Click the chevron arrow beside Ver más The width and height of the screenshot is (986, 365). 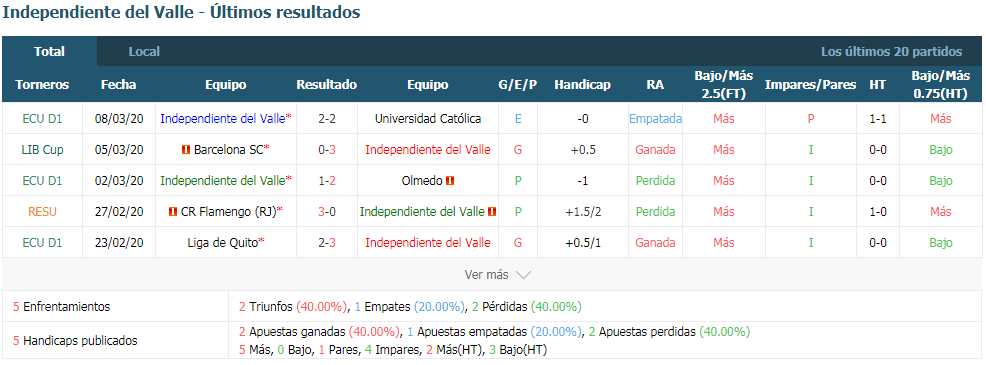pos(523,275)
